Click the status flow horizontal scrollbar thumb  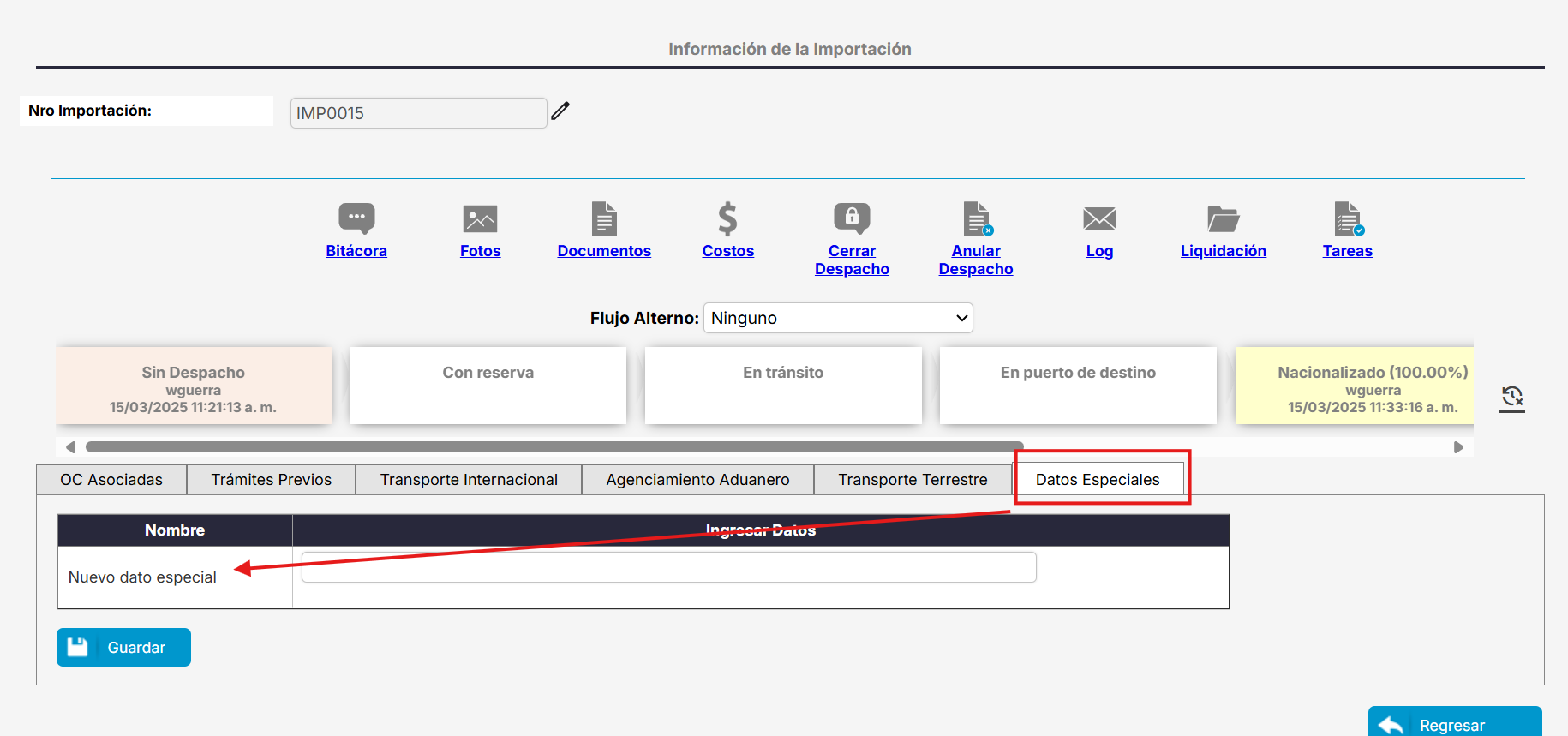(554, 447)
